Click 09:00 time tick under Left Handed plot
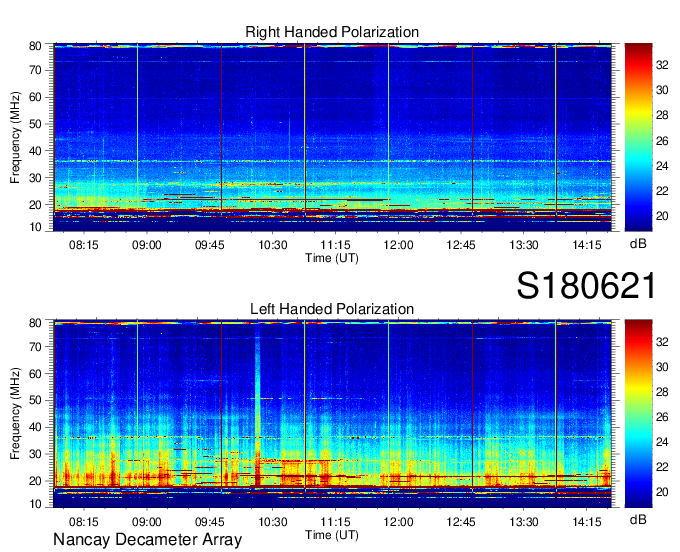The width and height of the screenshot is (680, 552). pyautogui.click(x=147, y=522)
